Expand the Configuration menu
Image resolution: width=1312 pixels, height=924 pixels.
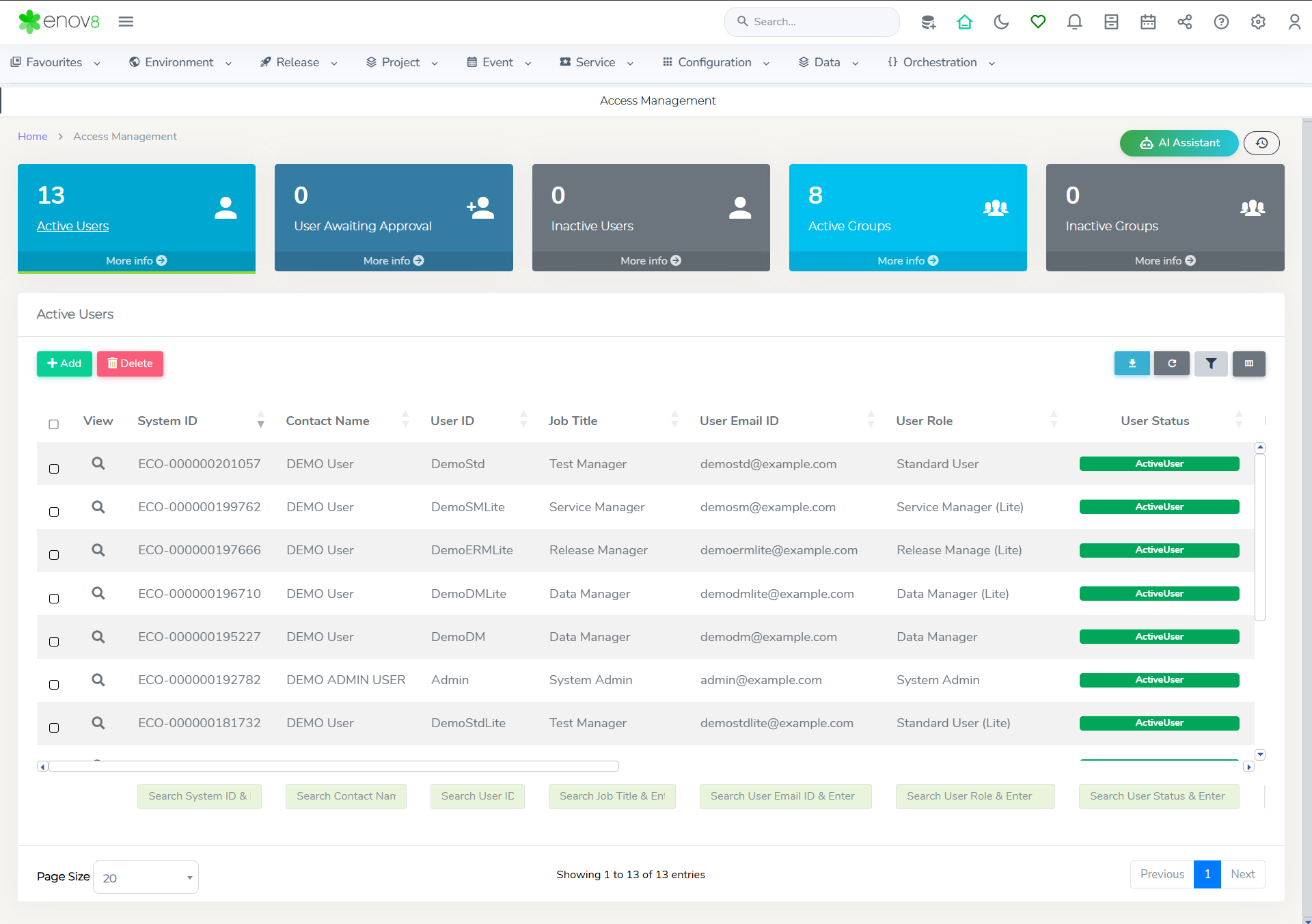[715, 62]
